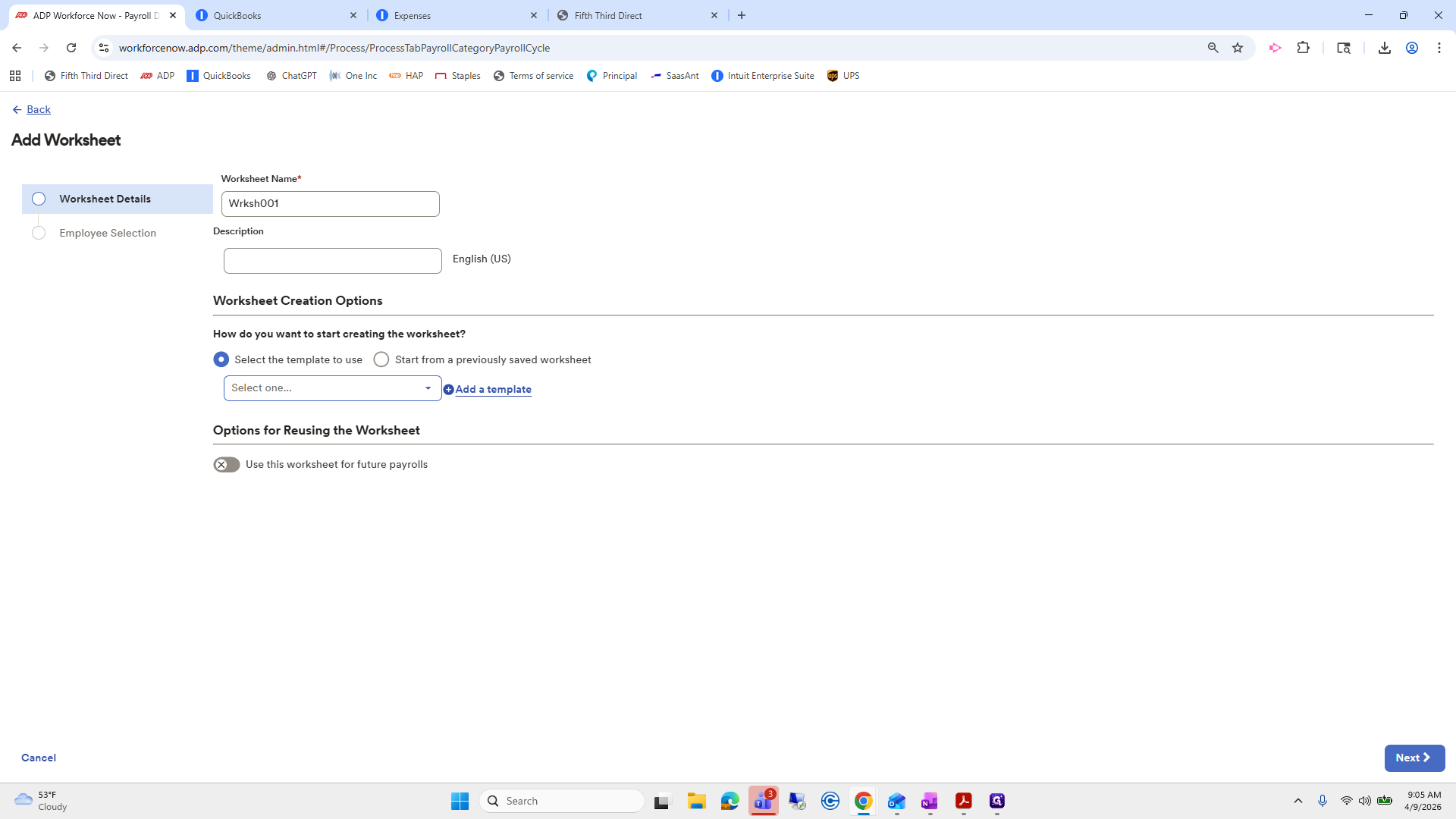Viewport: 1456px width, 819px height.
Task: Open the One Inc bookmark
Action: (x=353, y=76)
